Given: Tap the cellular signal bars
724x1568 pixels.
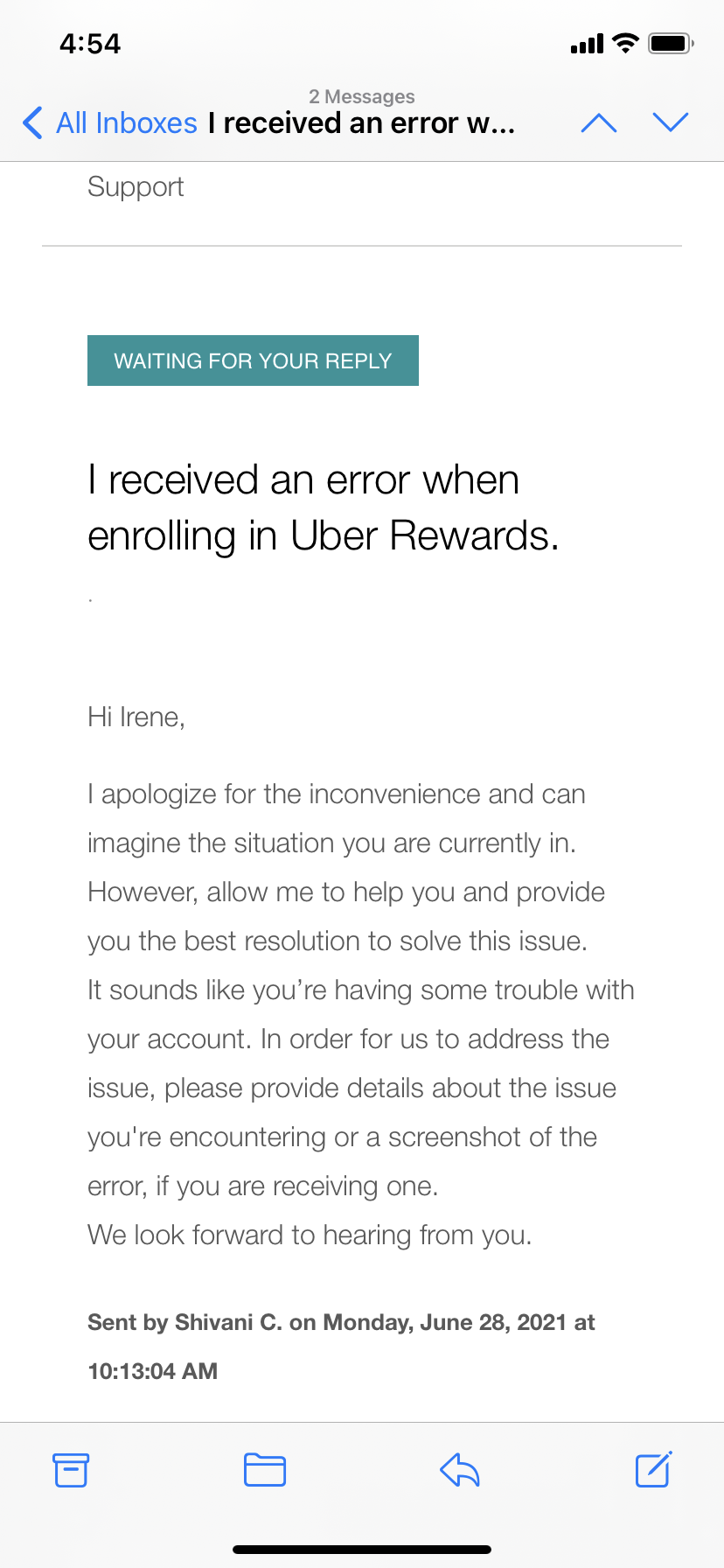Looking at the screenshot, I should tap(587, 44).
